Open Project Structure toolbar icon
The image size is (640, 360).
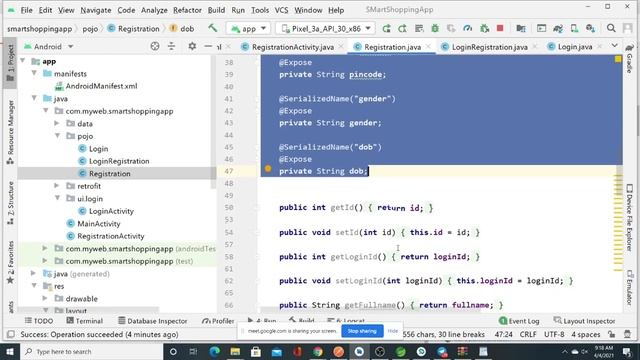point(521,28)
